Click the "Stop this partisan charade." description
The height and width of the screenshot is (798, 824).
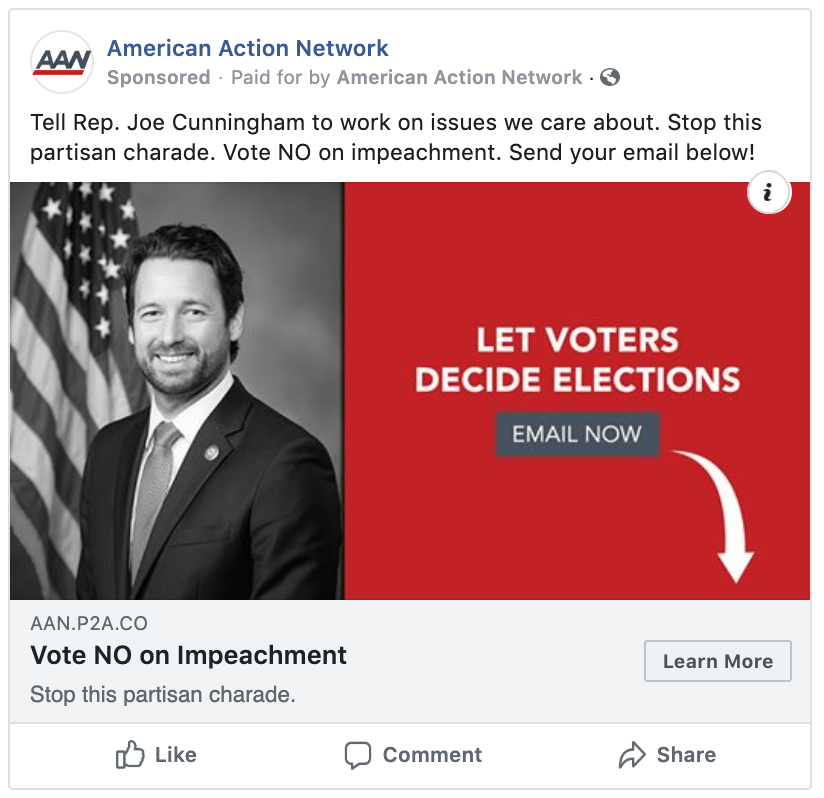(x=163, y=694)
